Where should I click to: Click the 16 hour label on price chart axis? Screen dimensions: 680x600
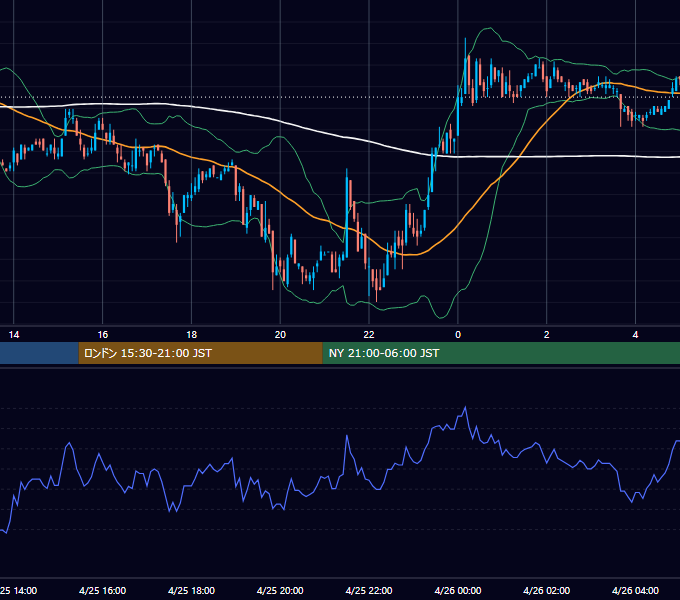tap(102, 335)
